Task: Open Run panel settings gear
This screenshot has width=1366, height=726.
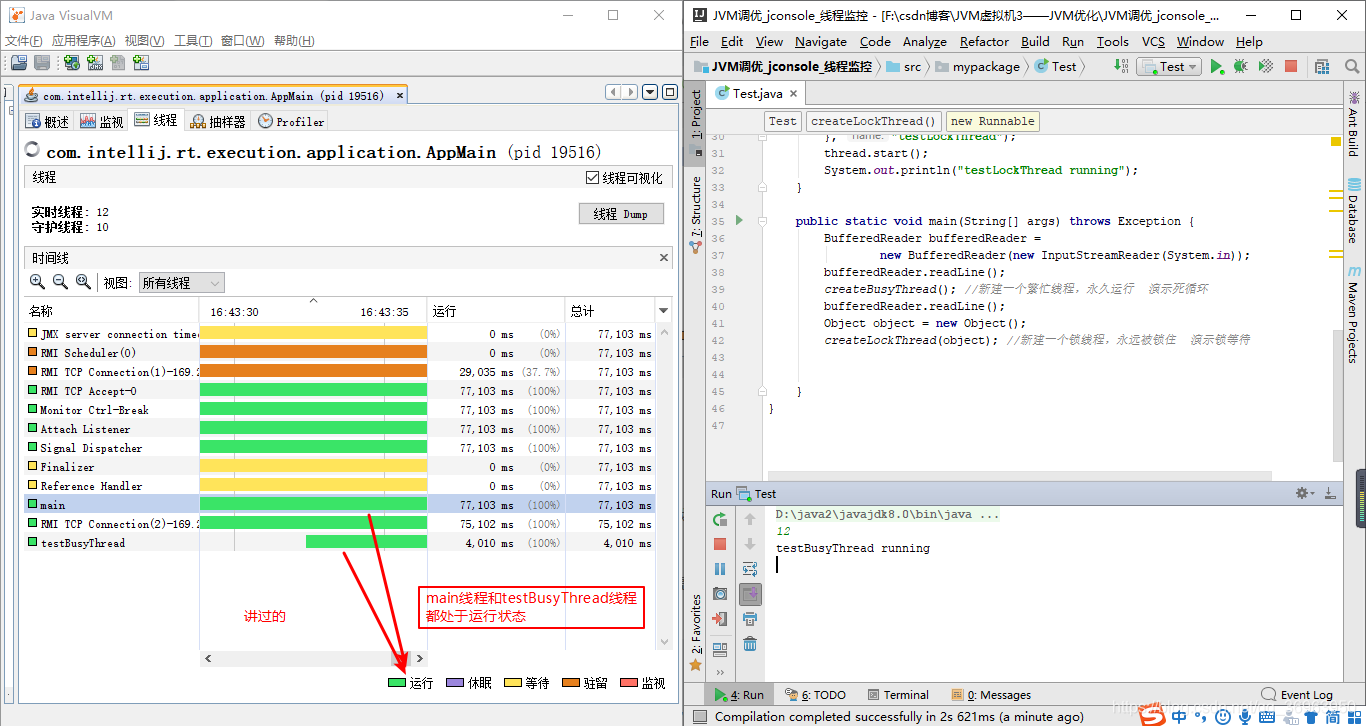Action: click(x=1304, y=493)
